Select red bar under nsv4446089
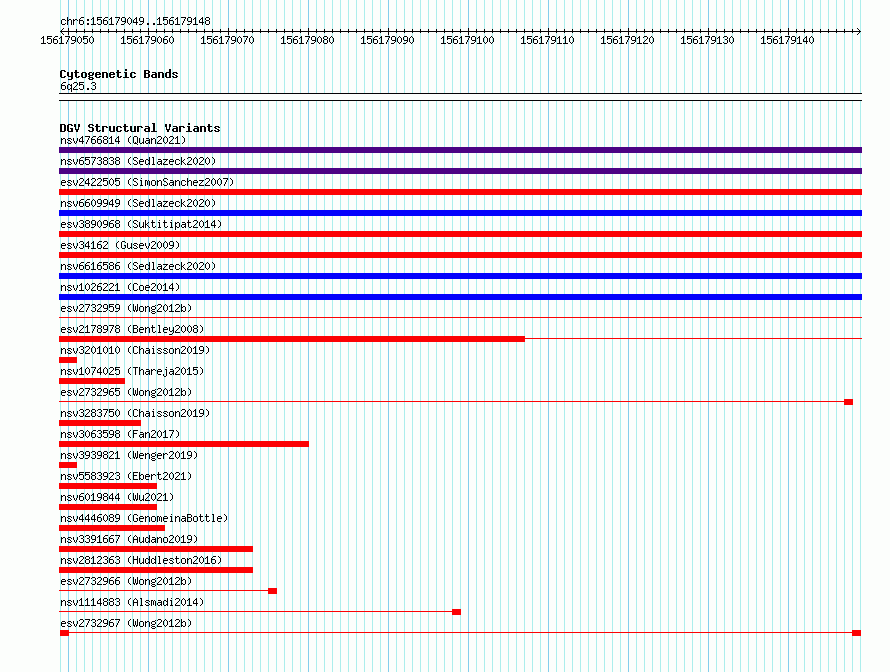Screen dimensions: 890x672 (112, 528)
